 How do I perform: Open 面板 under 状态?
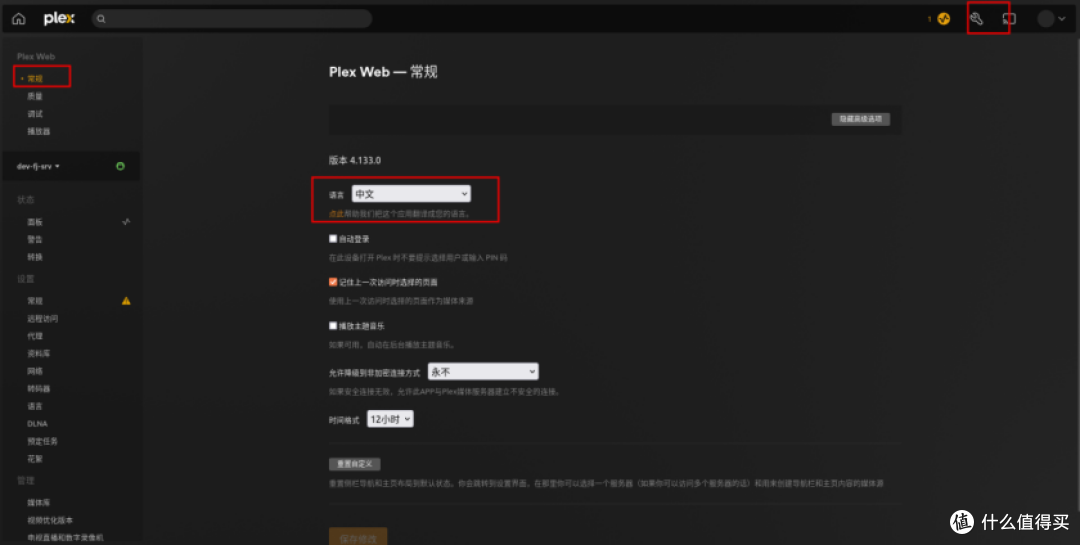coord(35,222)
